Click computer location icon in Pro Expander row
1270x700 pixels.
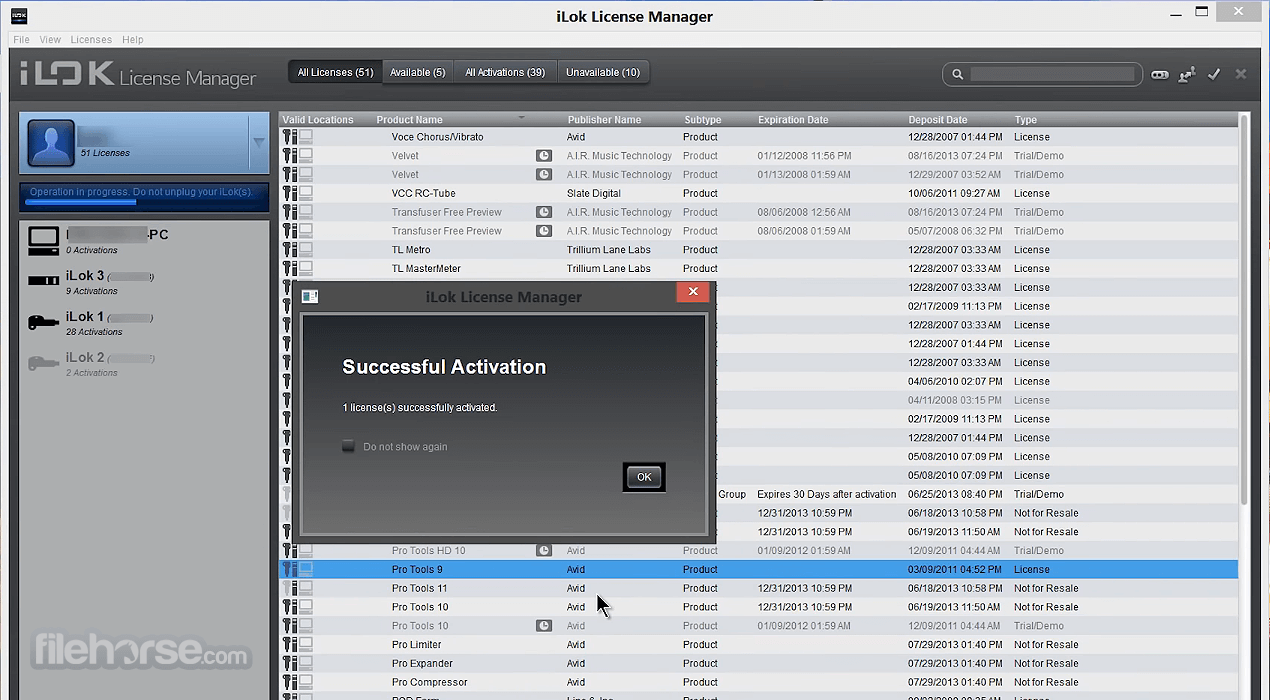tap(306, 663)
